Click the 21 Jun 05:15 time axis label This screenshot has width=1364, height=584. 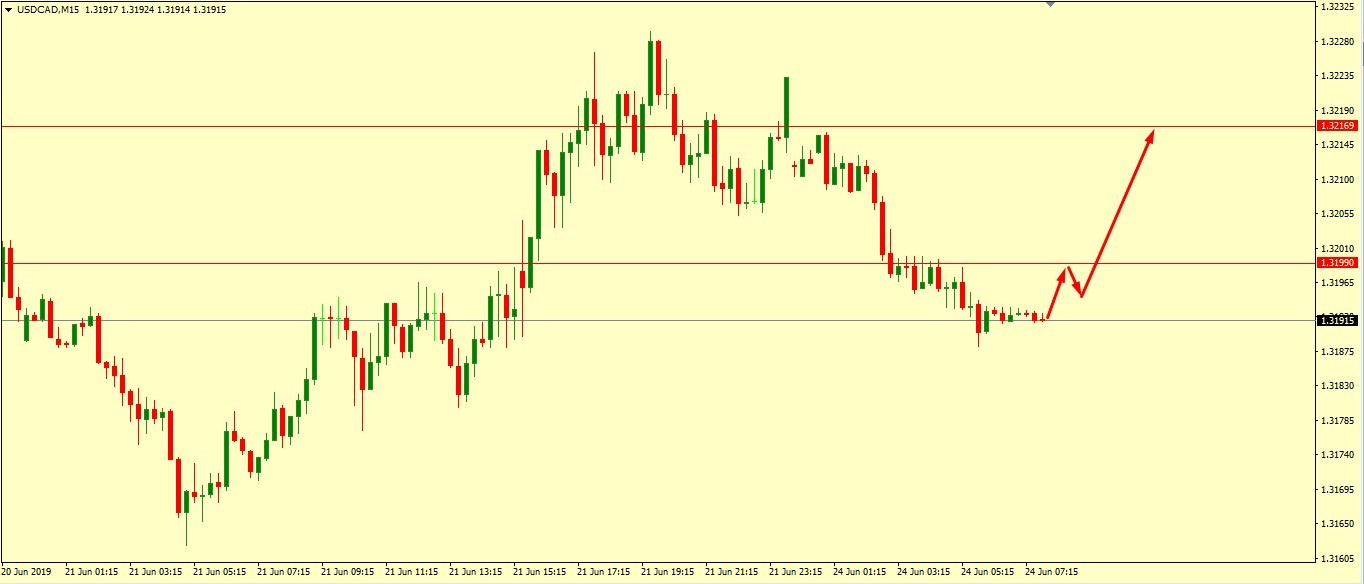click(x=220, y=573)
